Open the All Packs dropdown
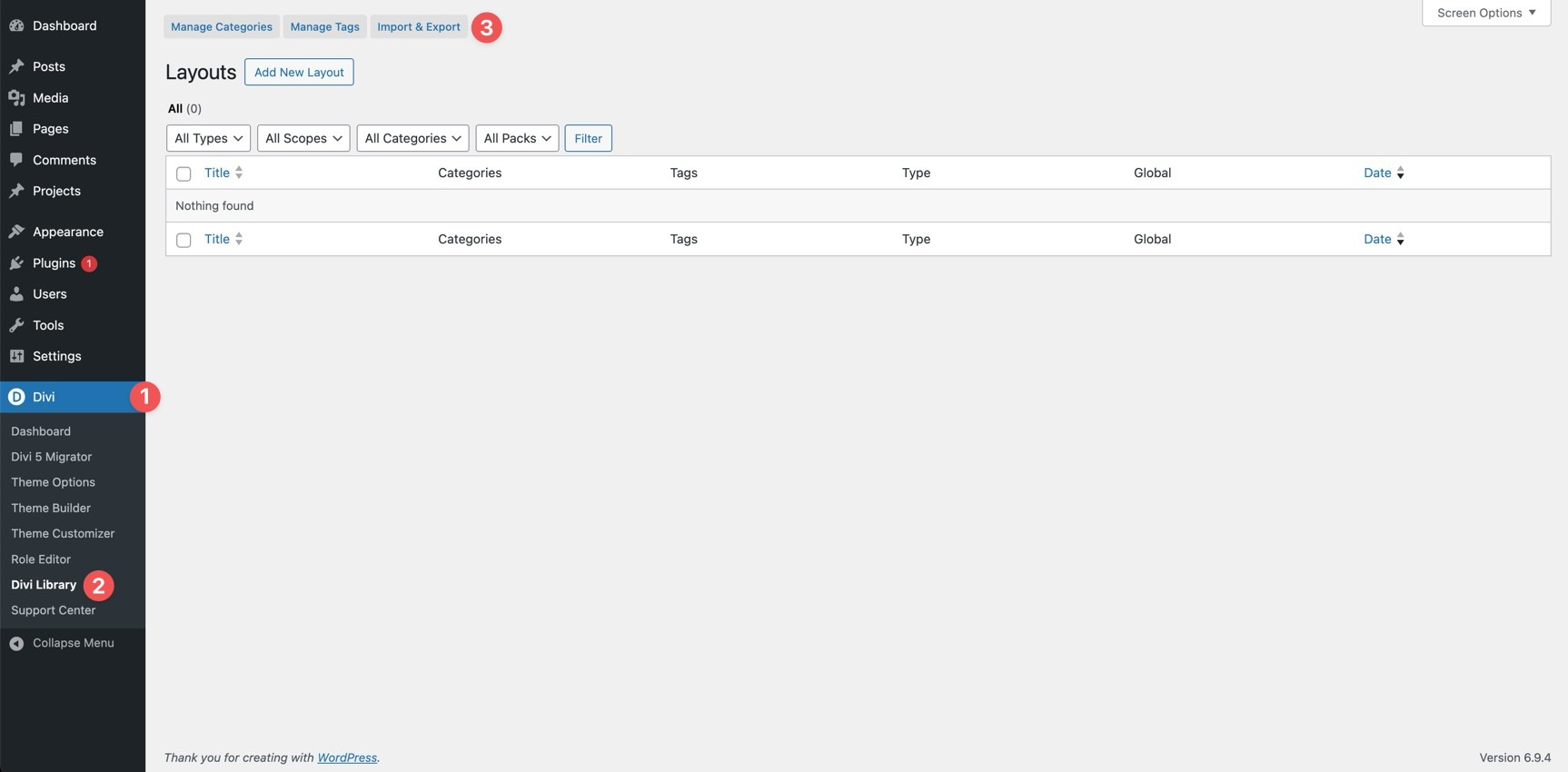Viewport: 1568px width, 772px height. (517, 138)
